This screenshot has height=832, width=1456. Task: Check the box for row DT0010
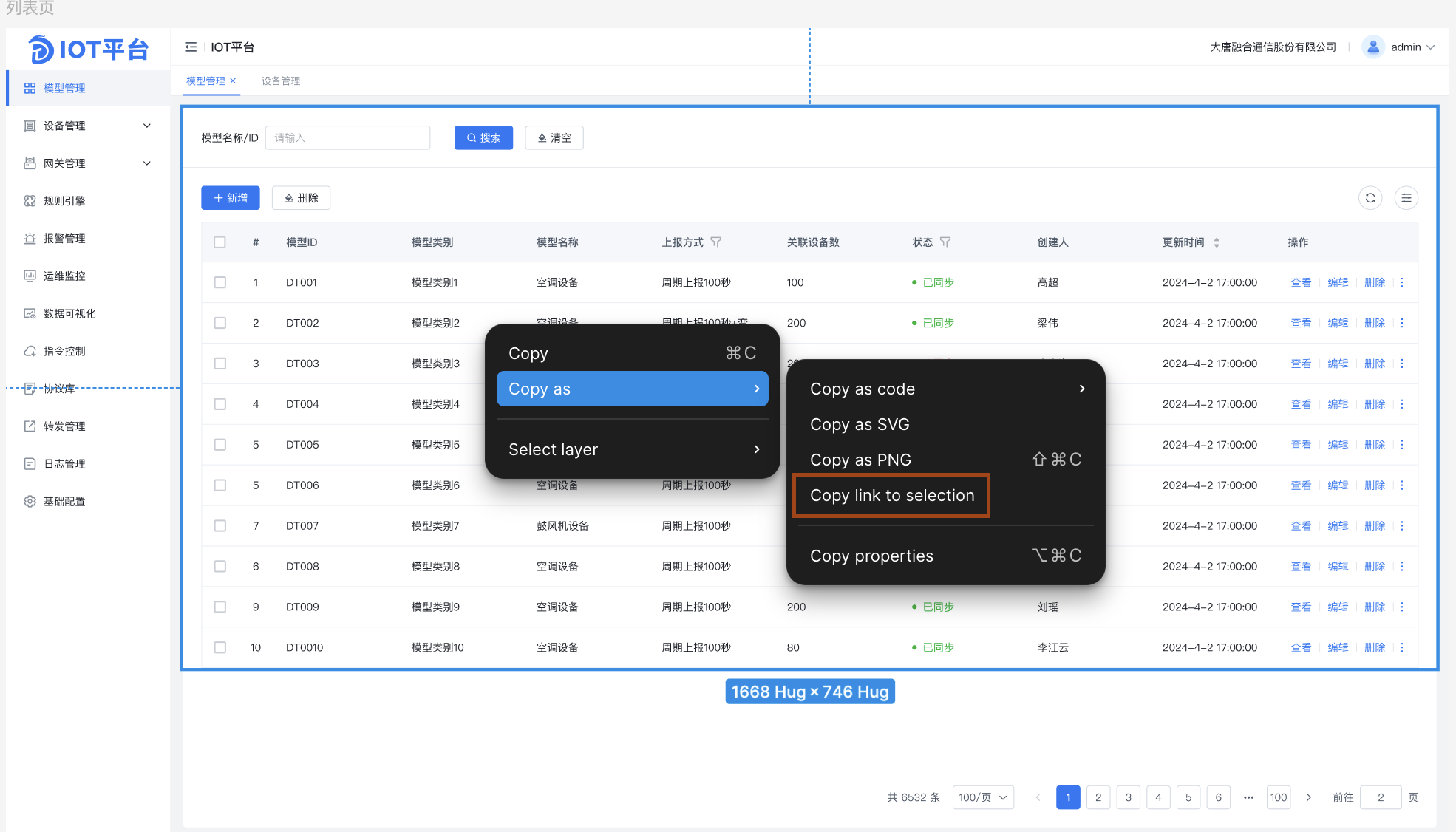pyautogui.click(x=220, y=648)
